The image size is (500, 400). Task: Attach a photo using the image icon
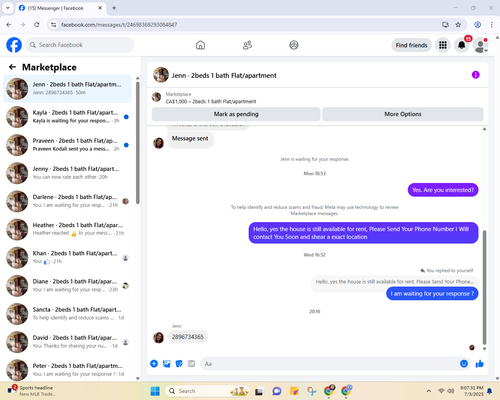[167, 364]
